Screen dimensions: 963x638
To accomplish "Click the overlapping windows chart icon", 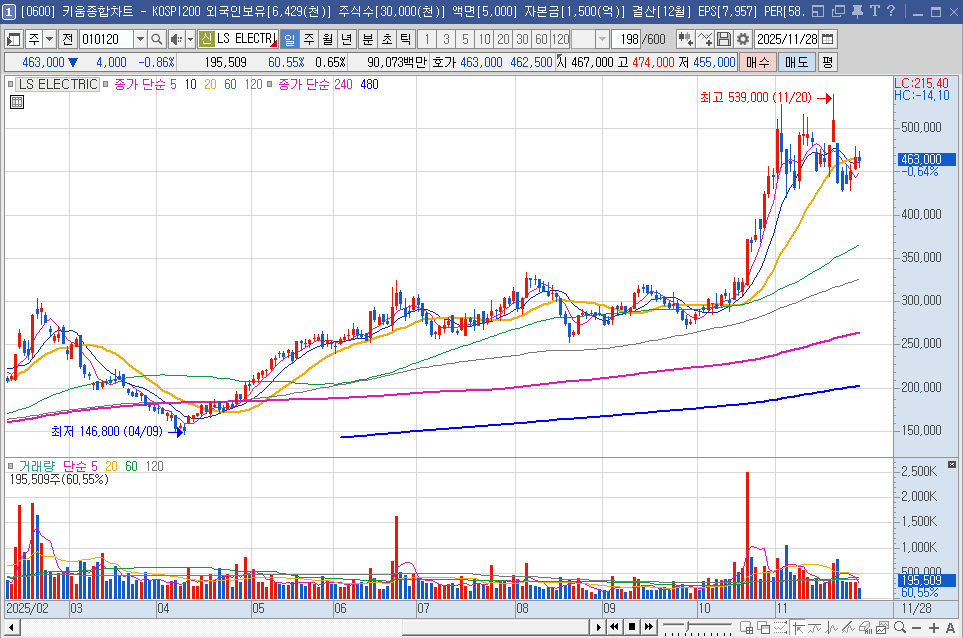I will click(764, 628).
